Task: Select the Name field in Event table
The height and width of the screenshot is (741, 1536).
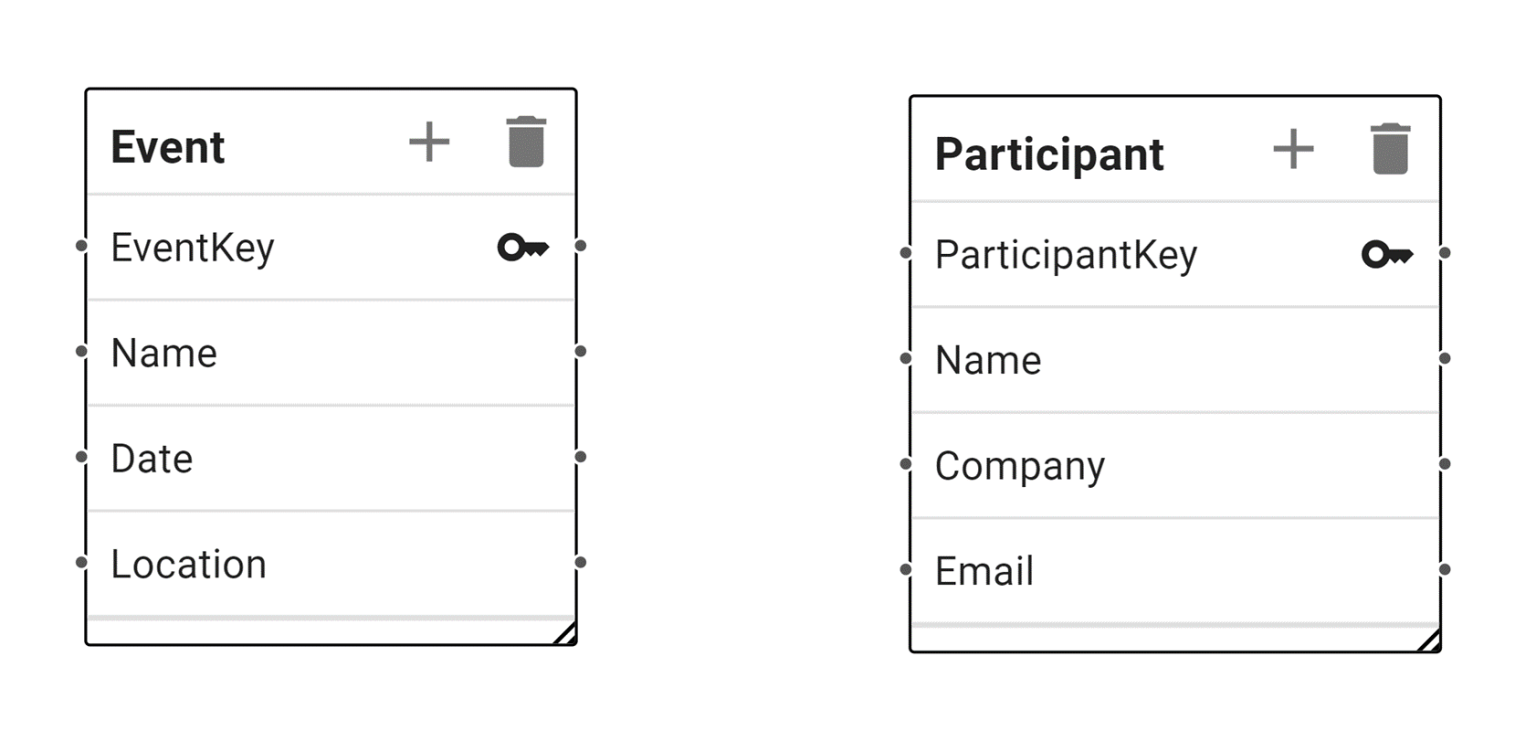Action: pyautogui.click(x=164, y=353)
